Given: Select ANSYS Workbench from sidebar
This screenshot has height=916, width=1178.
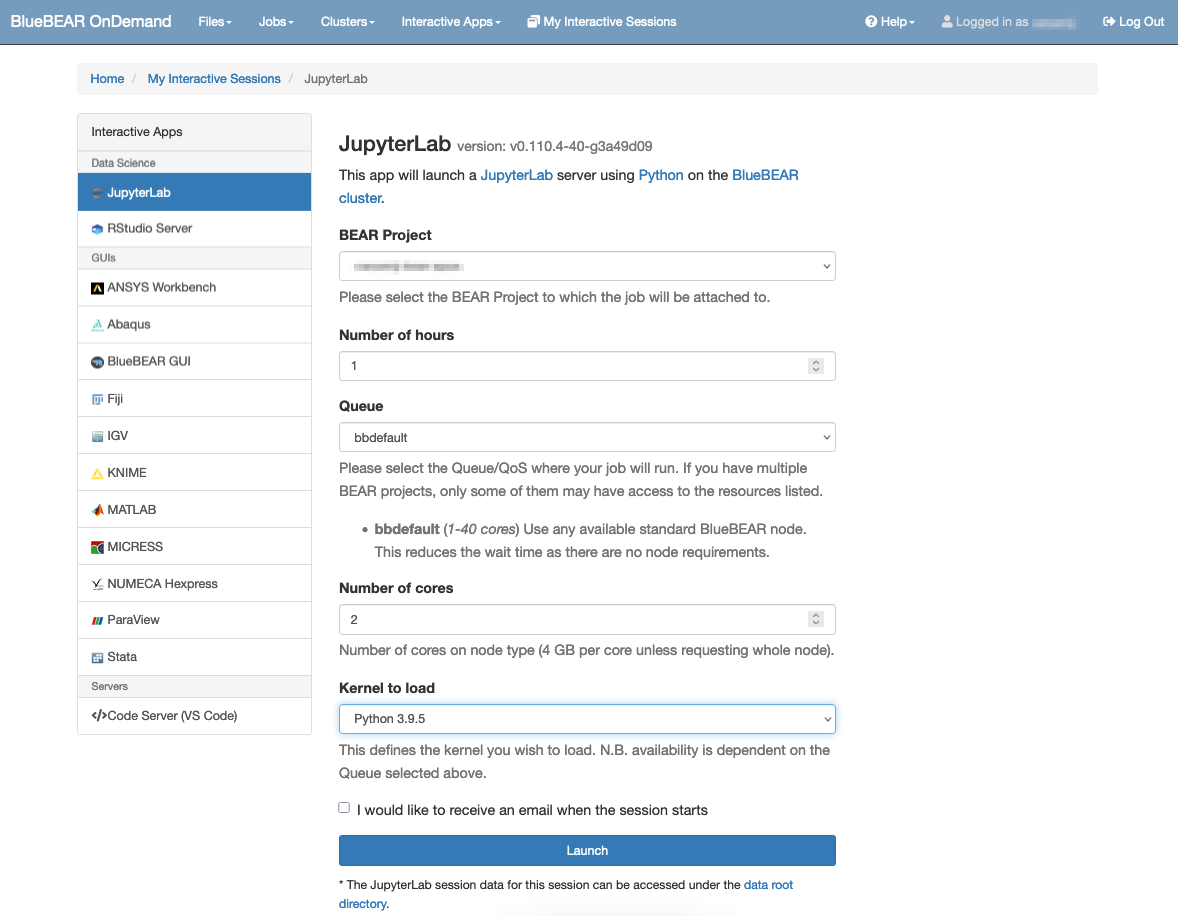Looking at the screenshot, I should click(195, 287).
